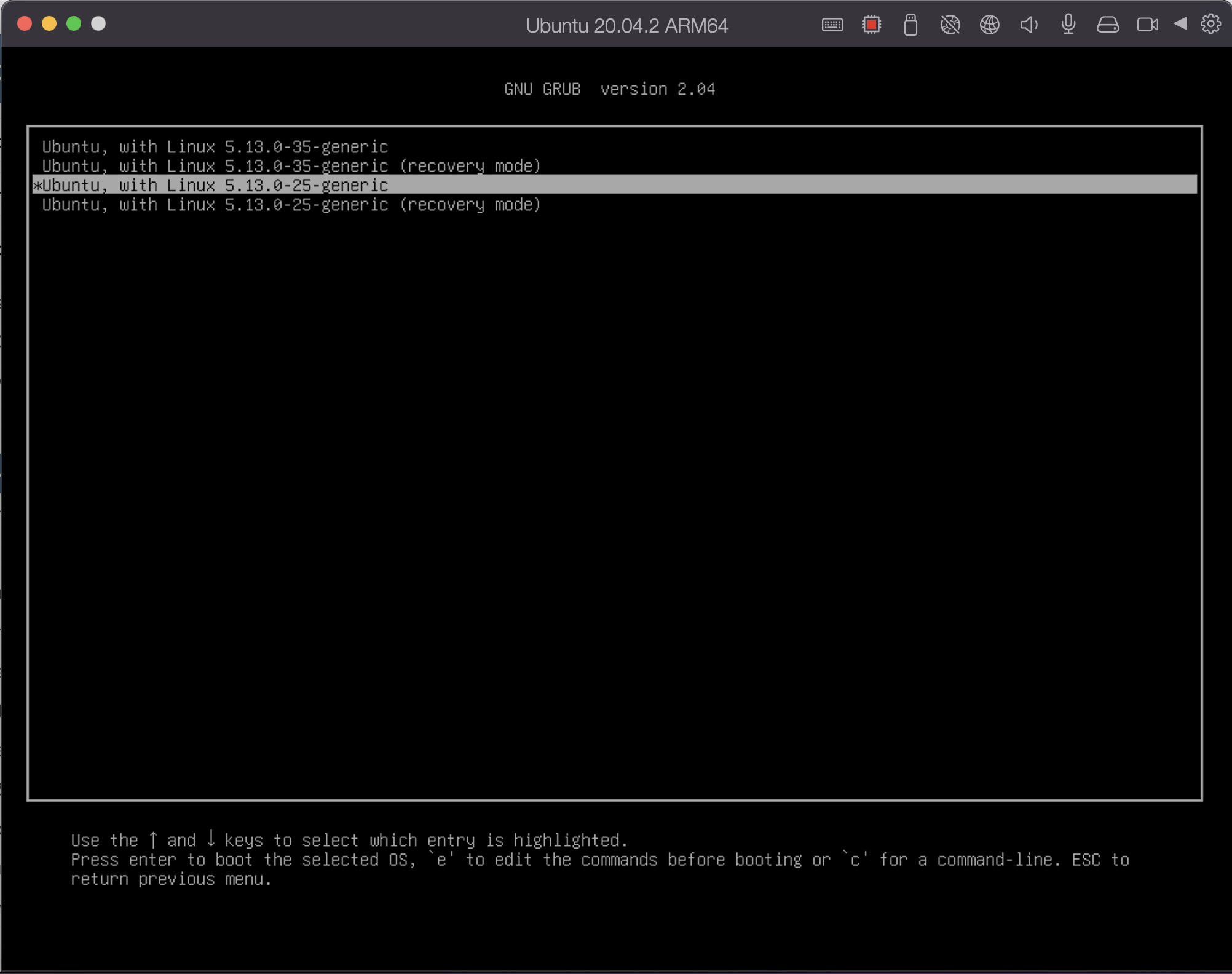Image resolution: width=1232 pixels, height=974 pixels.
Task: Select highlighted Ubuntu 5.13.0-25-generic entry
Action: [x=615, y=184]
